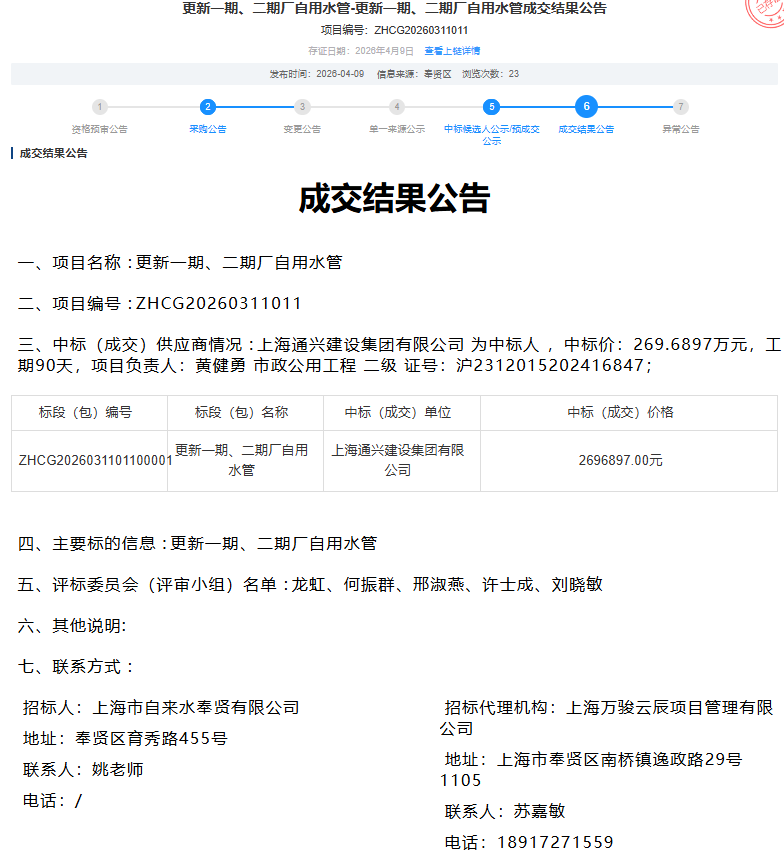Image resolution: width=784 pixels, height=868 pixels.
Task: Click the 2696897.00元 price cell
Action: point(620,461)
